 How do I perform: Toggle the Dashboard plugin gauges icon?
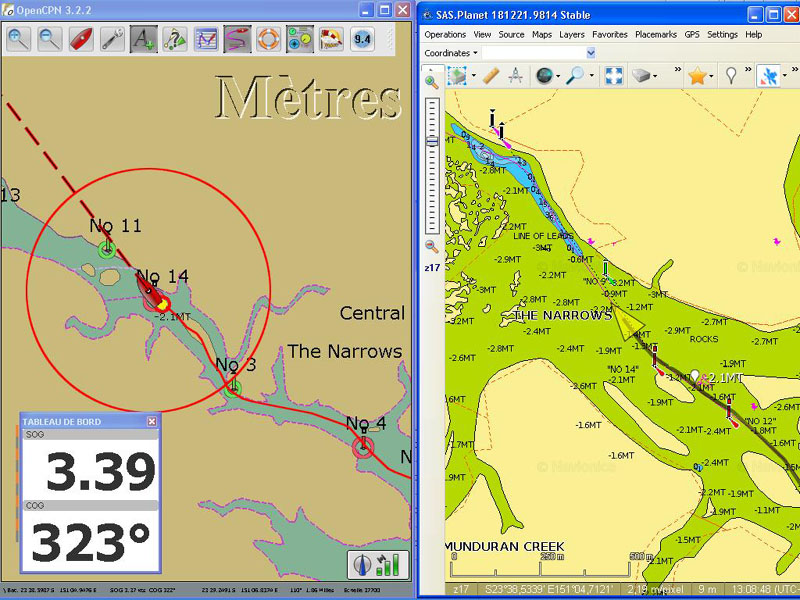(299, 39)
